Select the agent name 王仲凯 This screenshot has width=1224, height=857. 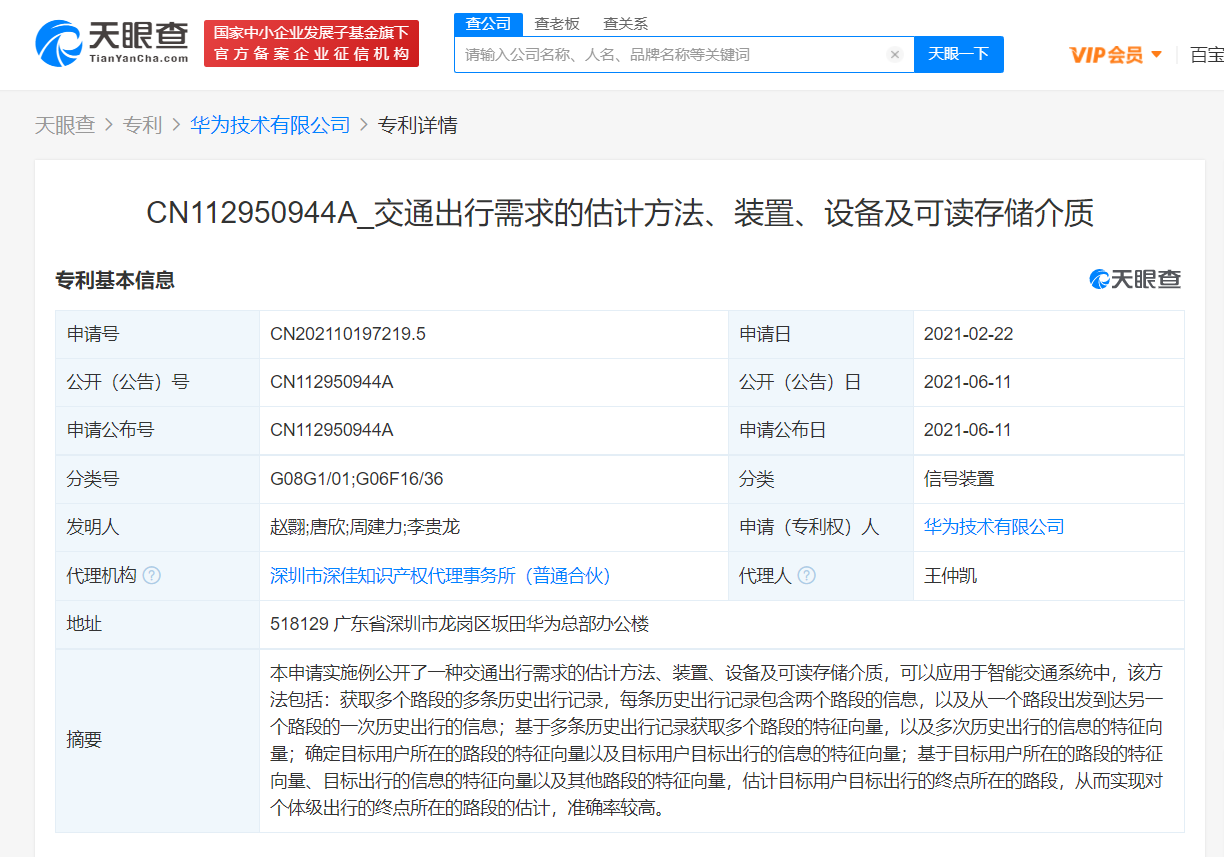[x=950, y=576]
